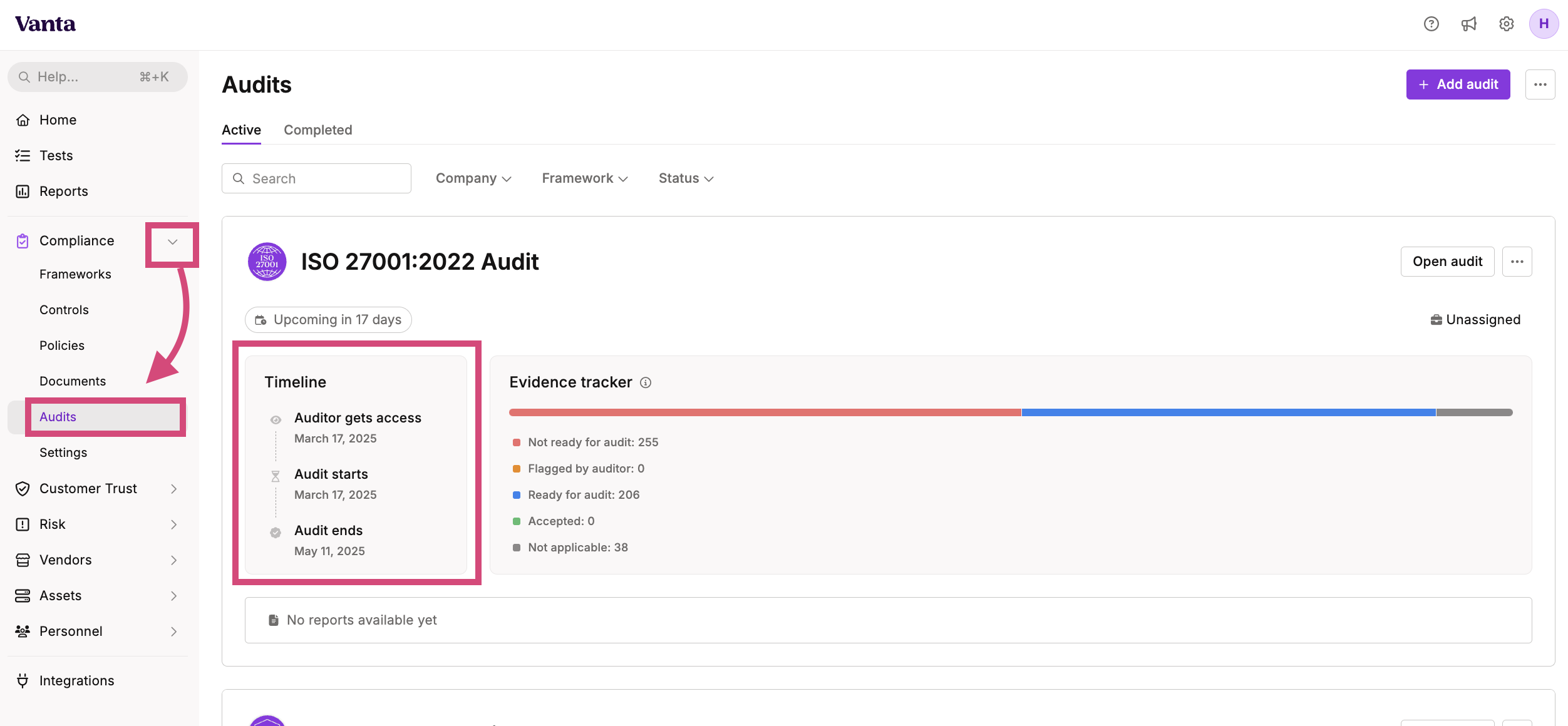The height and width of the screenshot is (726, 1568).
Task: Open the Company filter dropdown
Action: click(473, 178)
